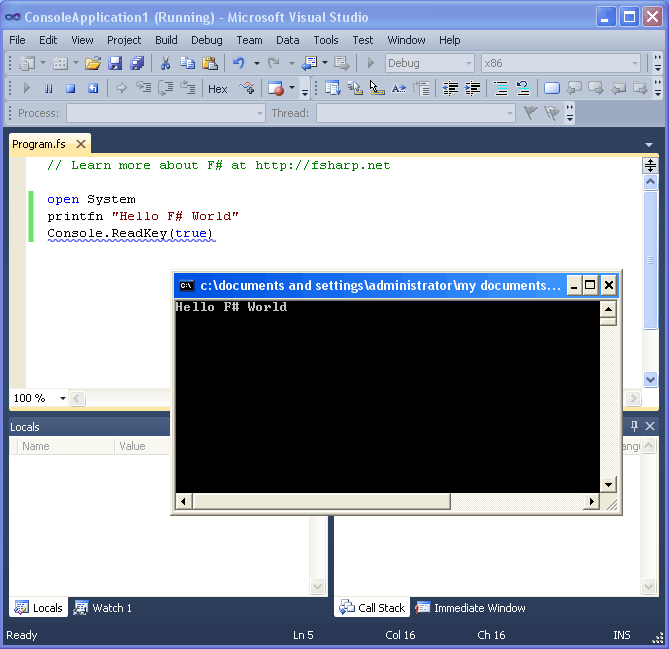Click the Step Over icon
The image size is (669, 649).
(x=166, y=88)
